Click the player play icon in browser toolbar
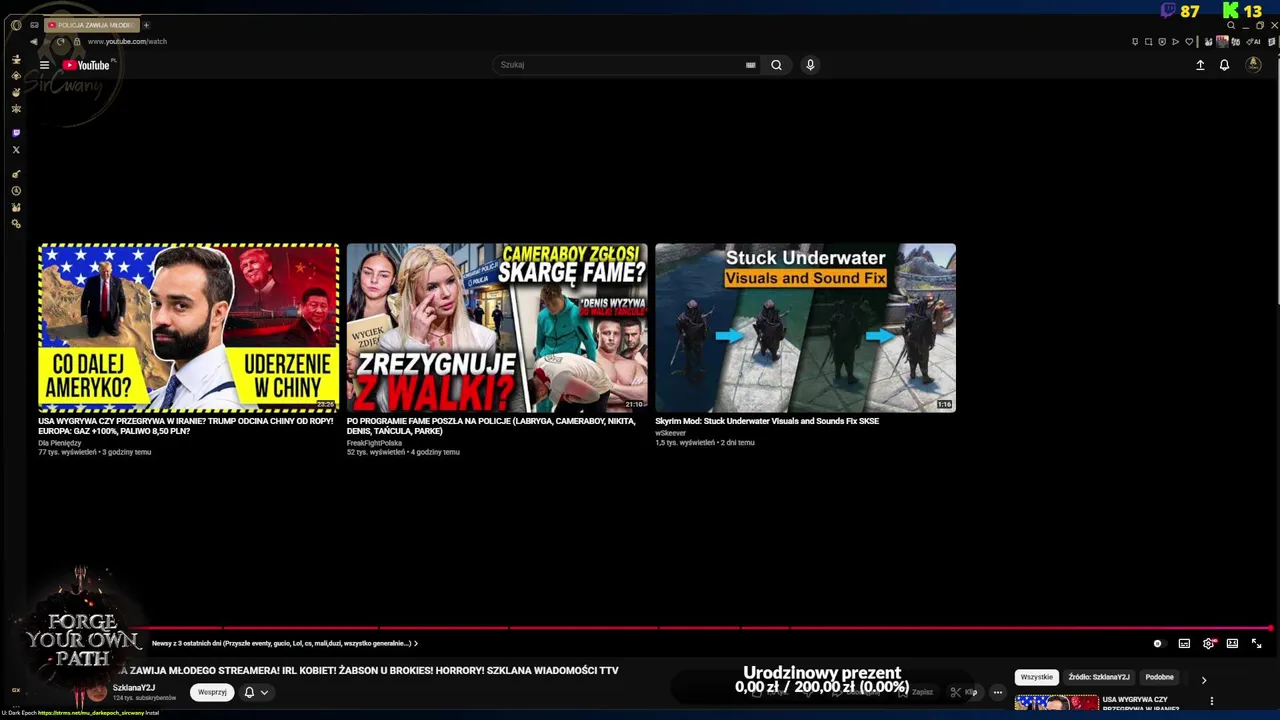 (x=1175, y=42)
